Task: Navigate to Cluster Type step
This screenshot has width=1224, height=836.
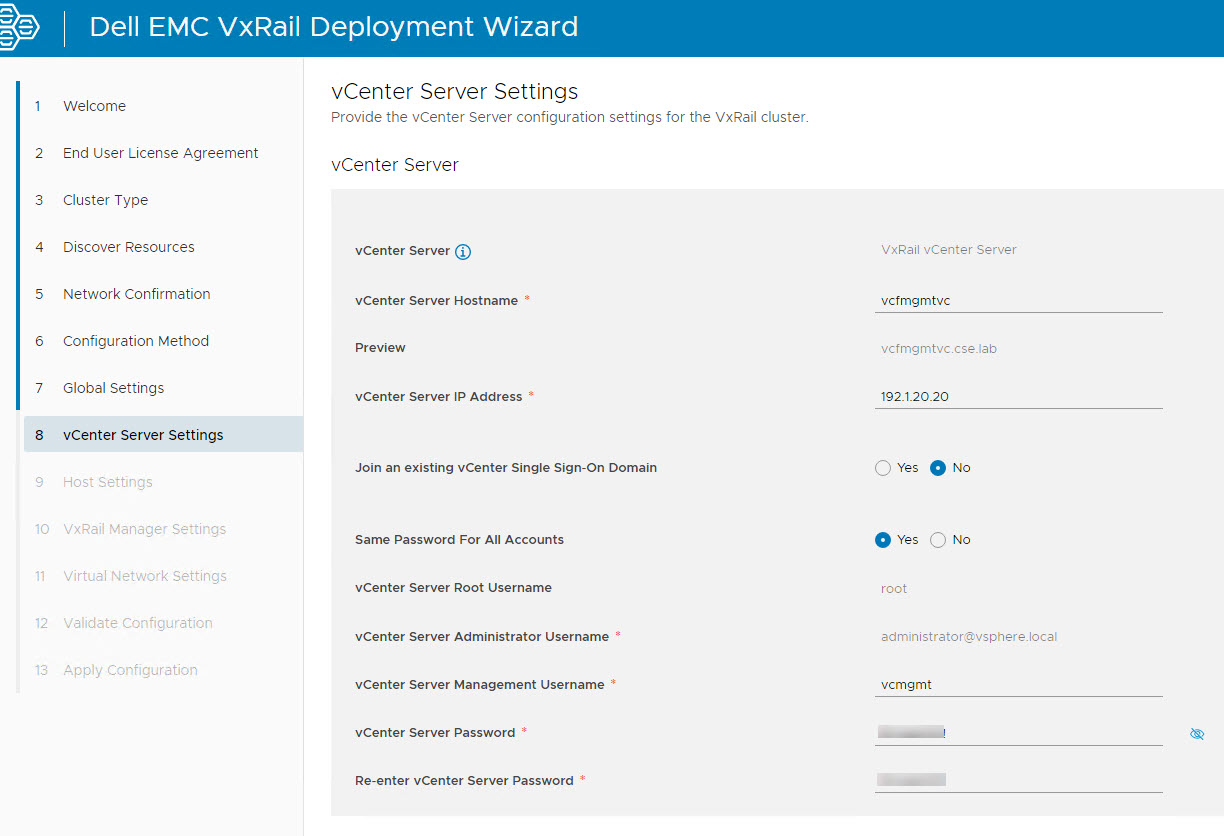Action: (x=105, y=200)
